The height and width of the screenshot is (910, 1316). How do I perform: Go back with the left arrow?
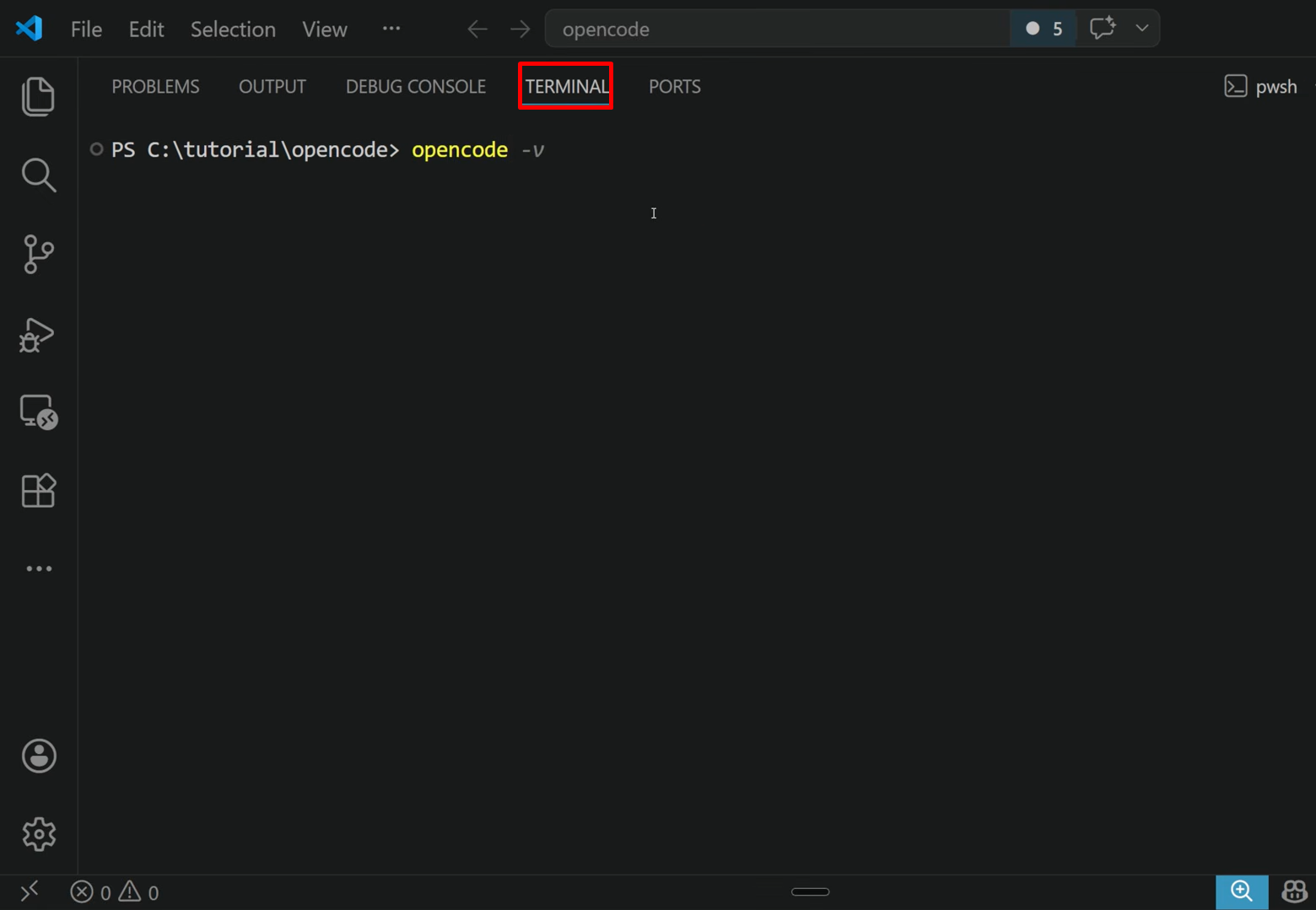point(477,29)
